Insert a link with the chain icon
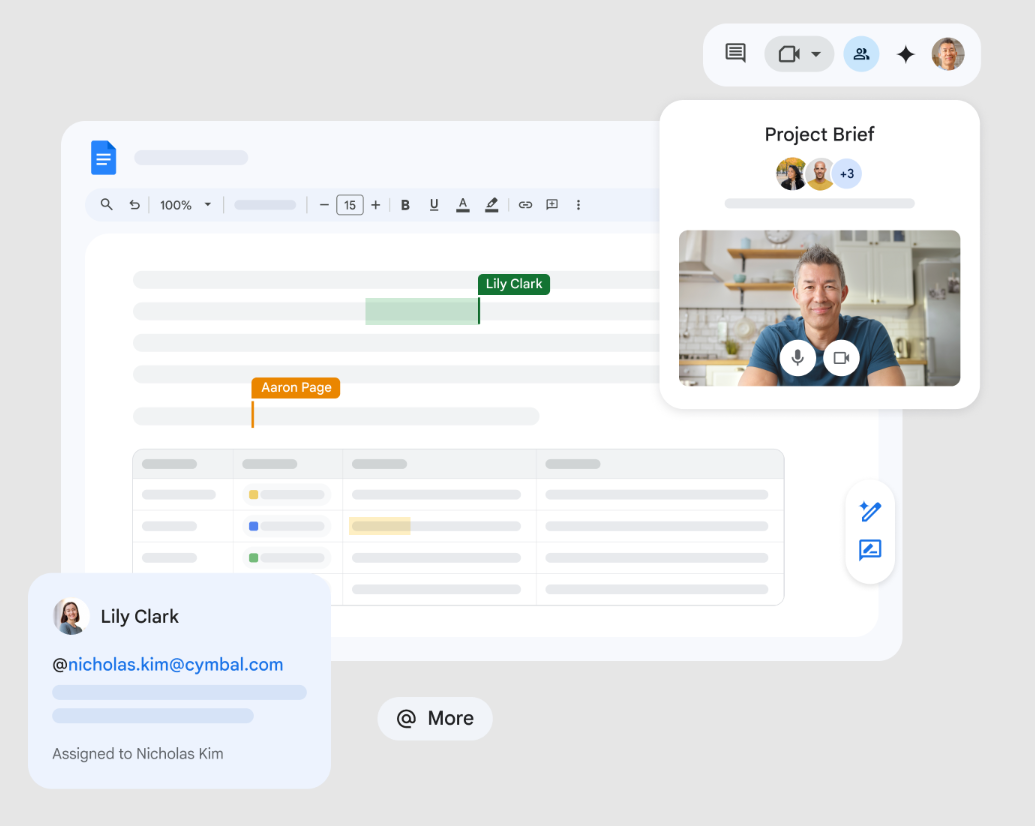This screenshot has width=1035, height=826. 525,205
